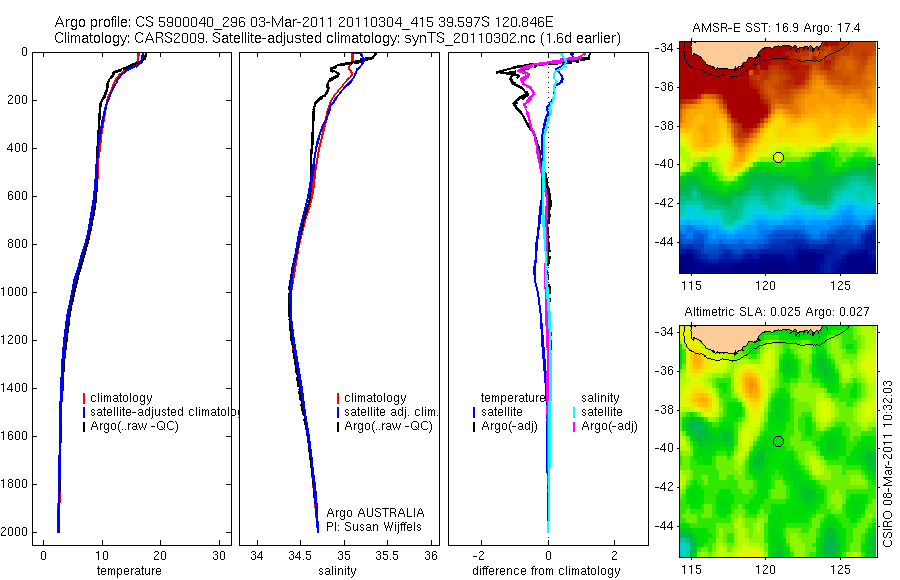900x580 pixels.
Task: Click the CSIRO timestamp along right edge
Action: pos(888,463)
